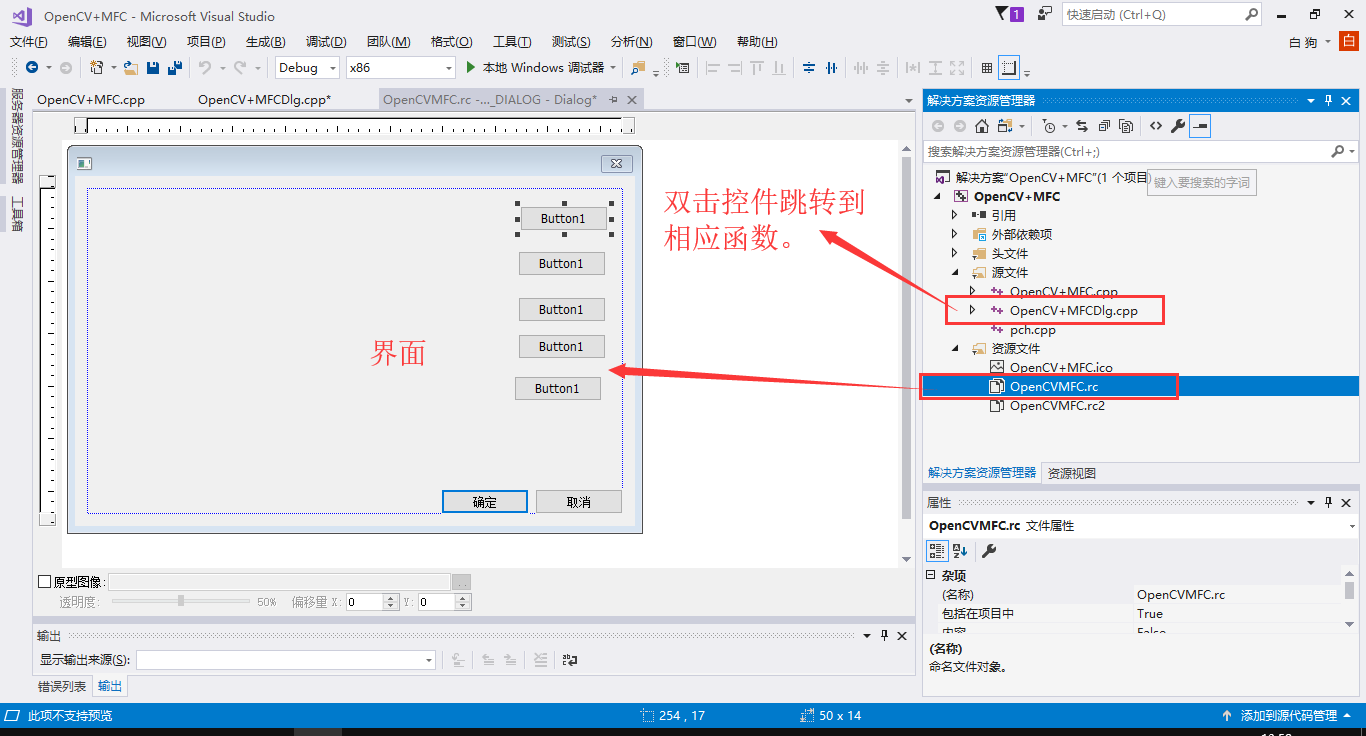Click the Pending Changes Filter clock icon

[x=1048, y=126]
